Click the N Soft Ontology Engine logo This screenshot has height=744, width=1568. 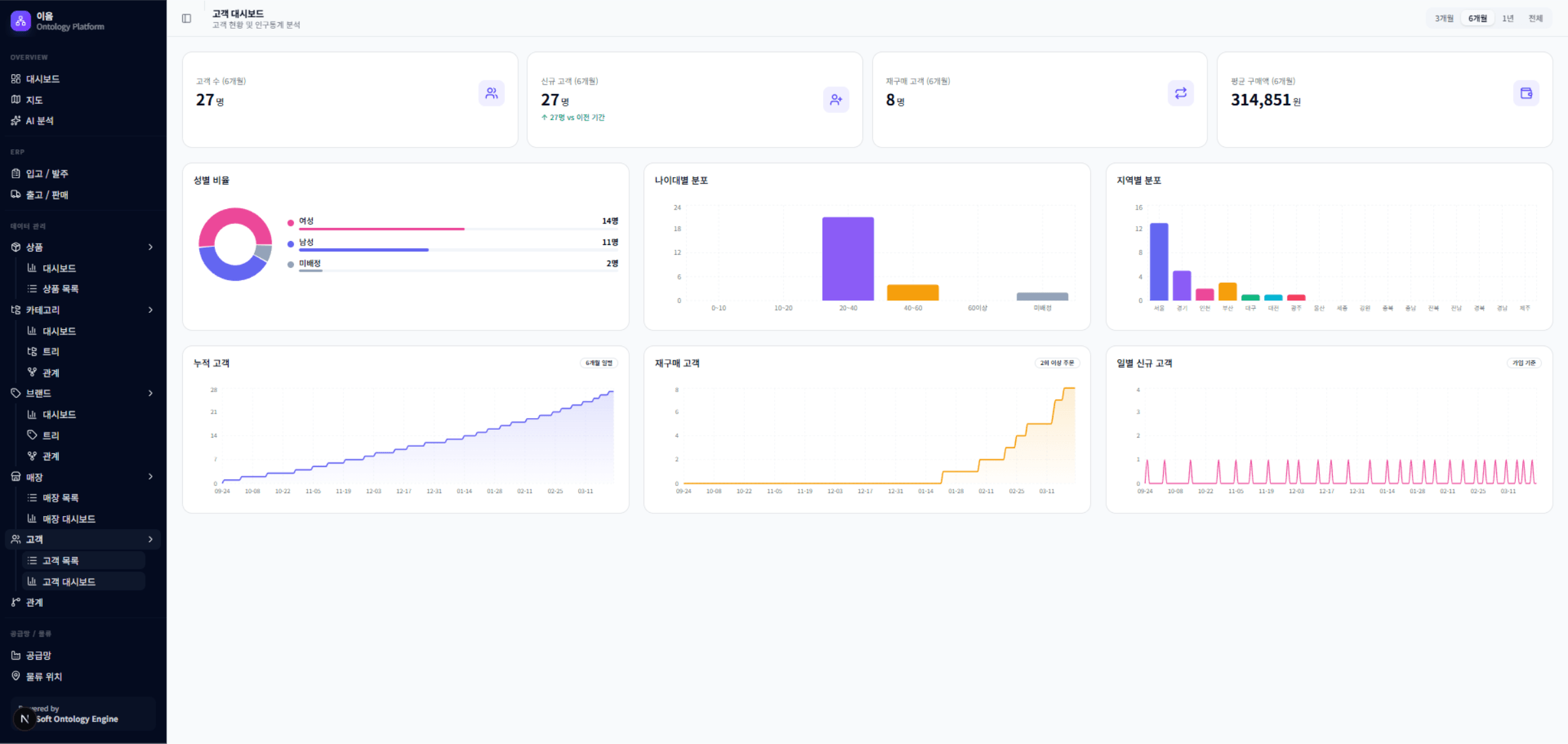pos(25,719)
